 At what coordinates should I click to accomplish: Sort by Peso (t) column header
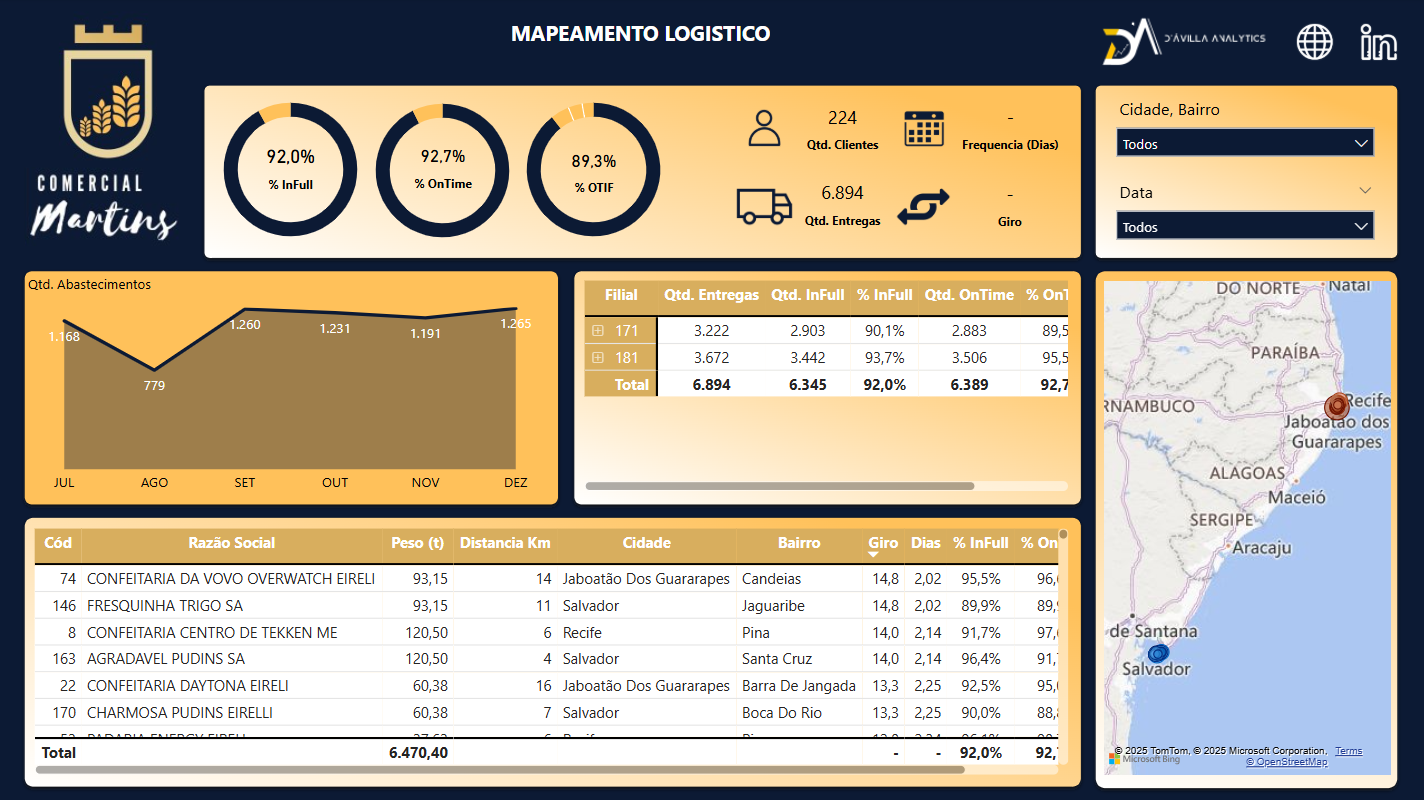(x=418, y=543)
